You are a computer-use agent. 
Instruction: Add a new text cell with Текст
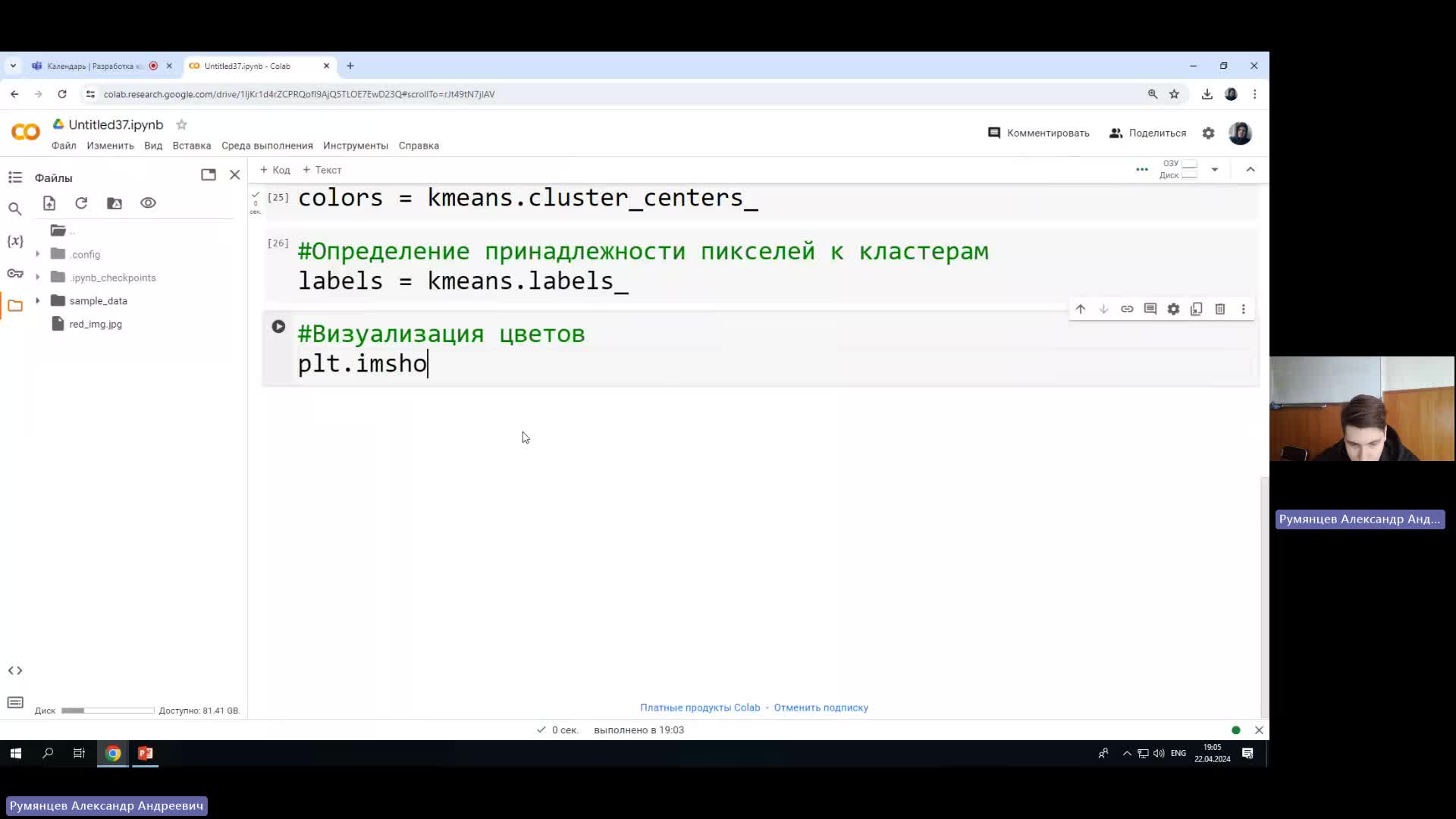(322, 170)
